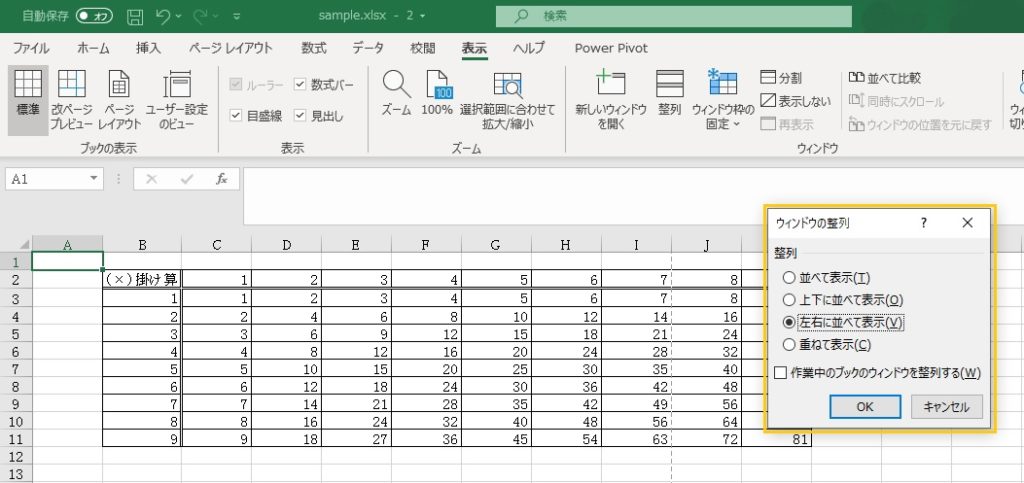
Task: Open the Data (データ) ribbon tab
Action: (x=367, y=48)
